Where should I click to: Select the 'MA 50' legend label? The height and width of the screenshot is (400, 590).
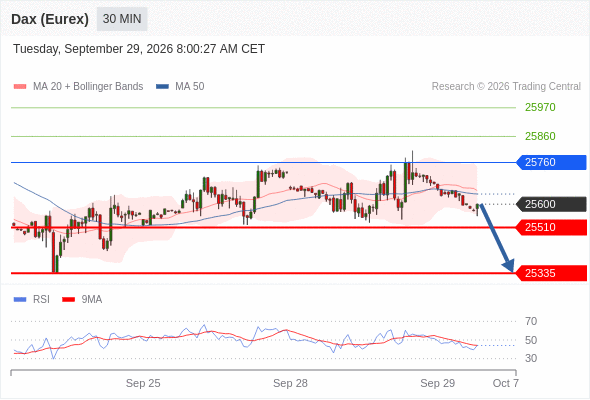[x=190, y=87]
